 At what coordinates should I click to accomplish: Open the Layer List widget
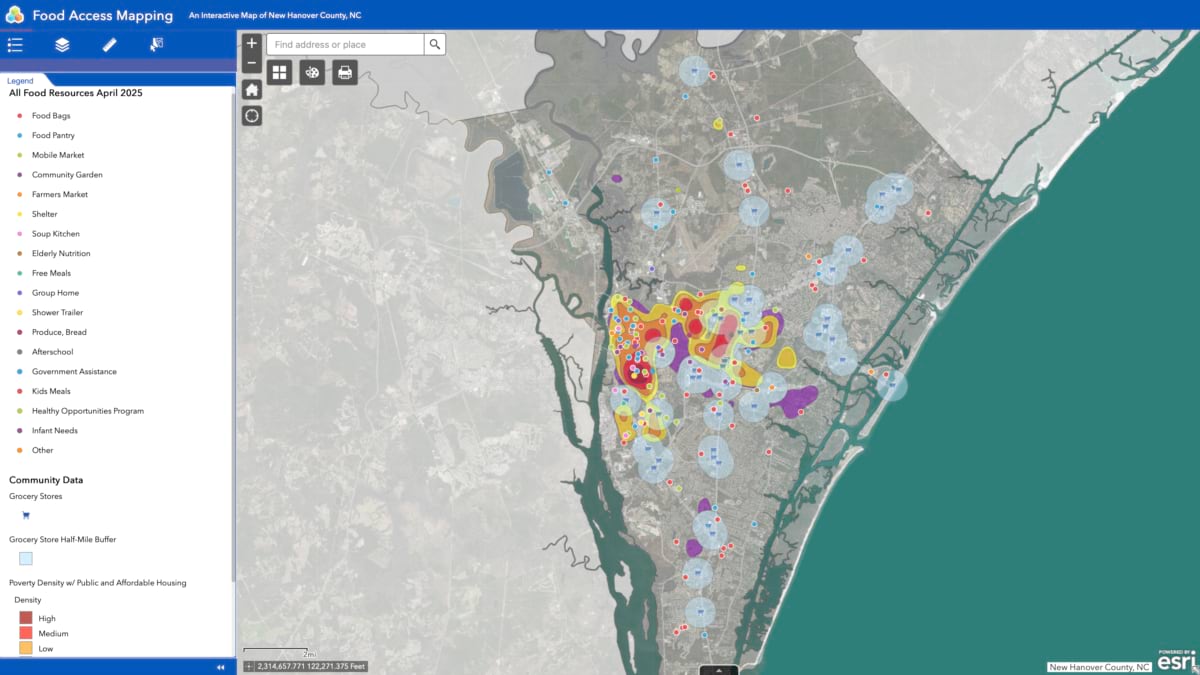62,45
